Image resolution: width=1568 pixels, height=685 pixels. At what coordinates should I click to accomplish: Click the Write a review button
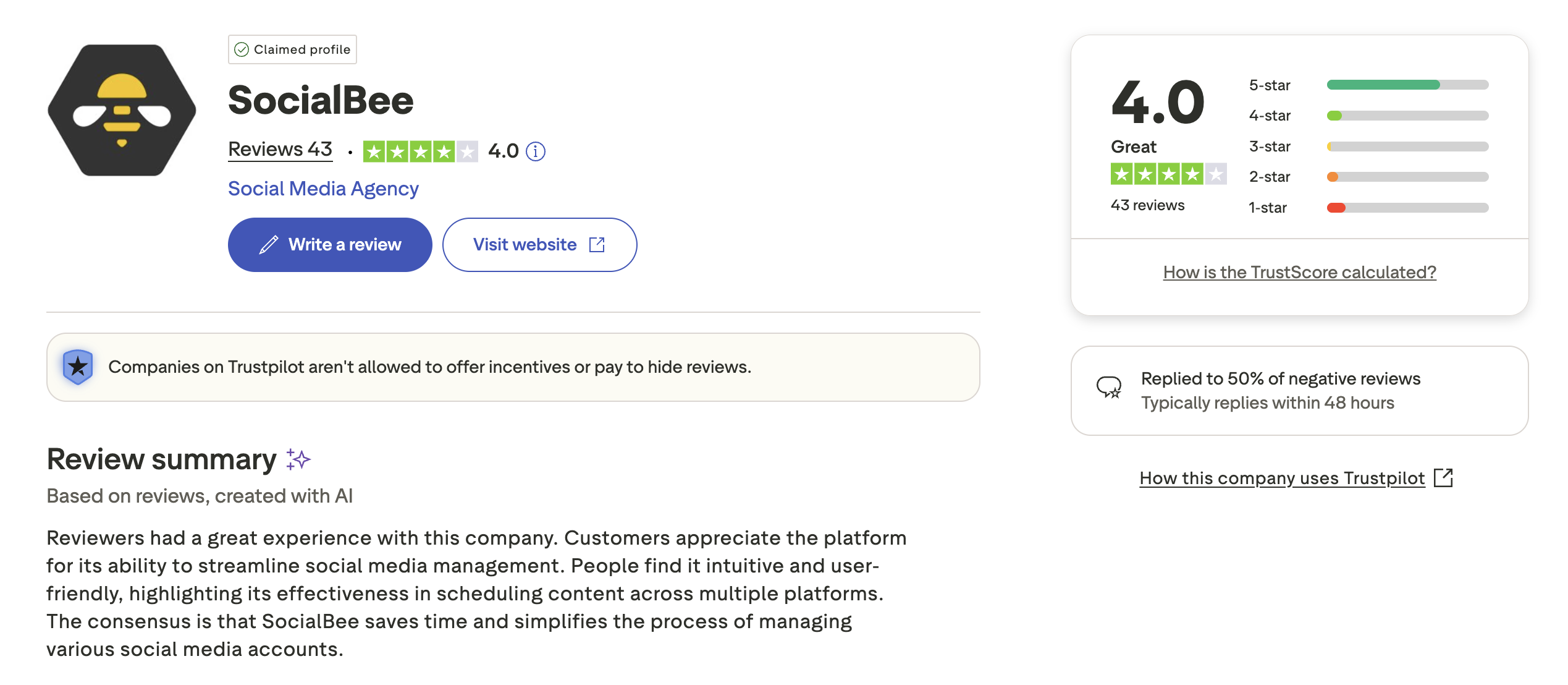pos(330,244)
